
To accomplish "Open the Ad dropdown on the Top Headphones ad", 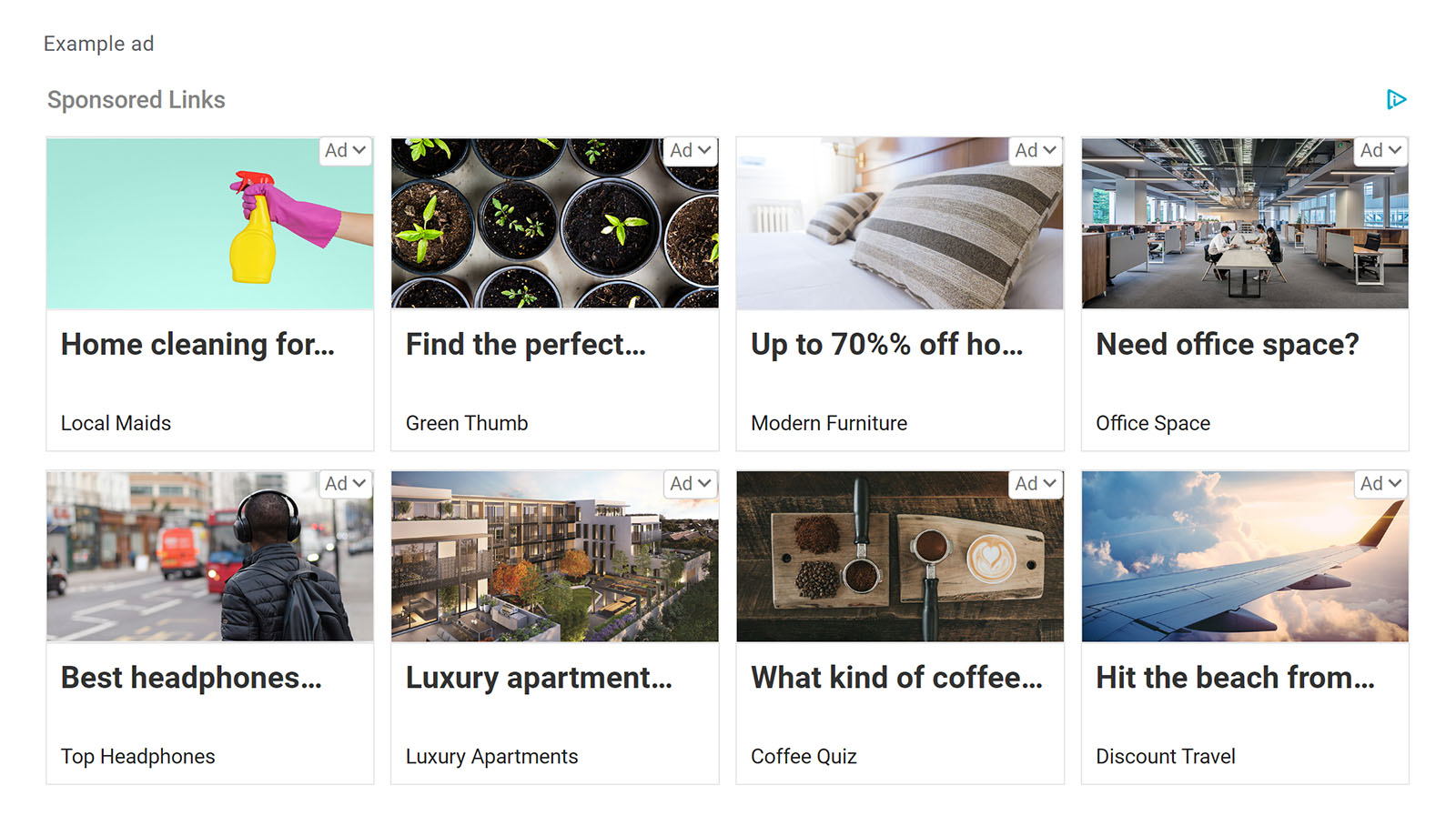I will [x=346, y=484].
